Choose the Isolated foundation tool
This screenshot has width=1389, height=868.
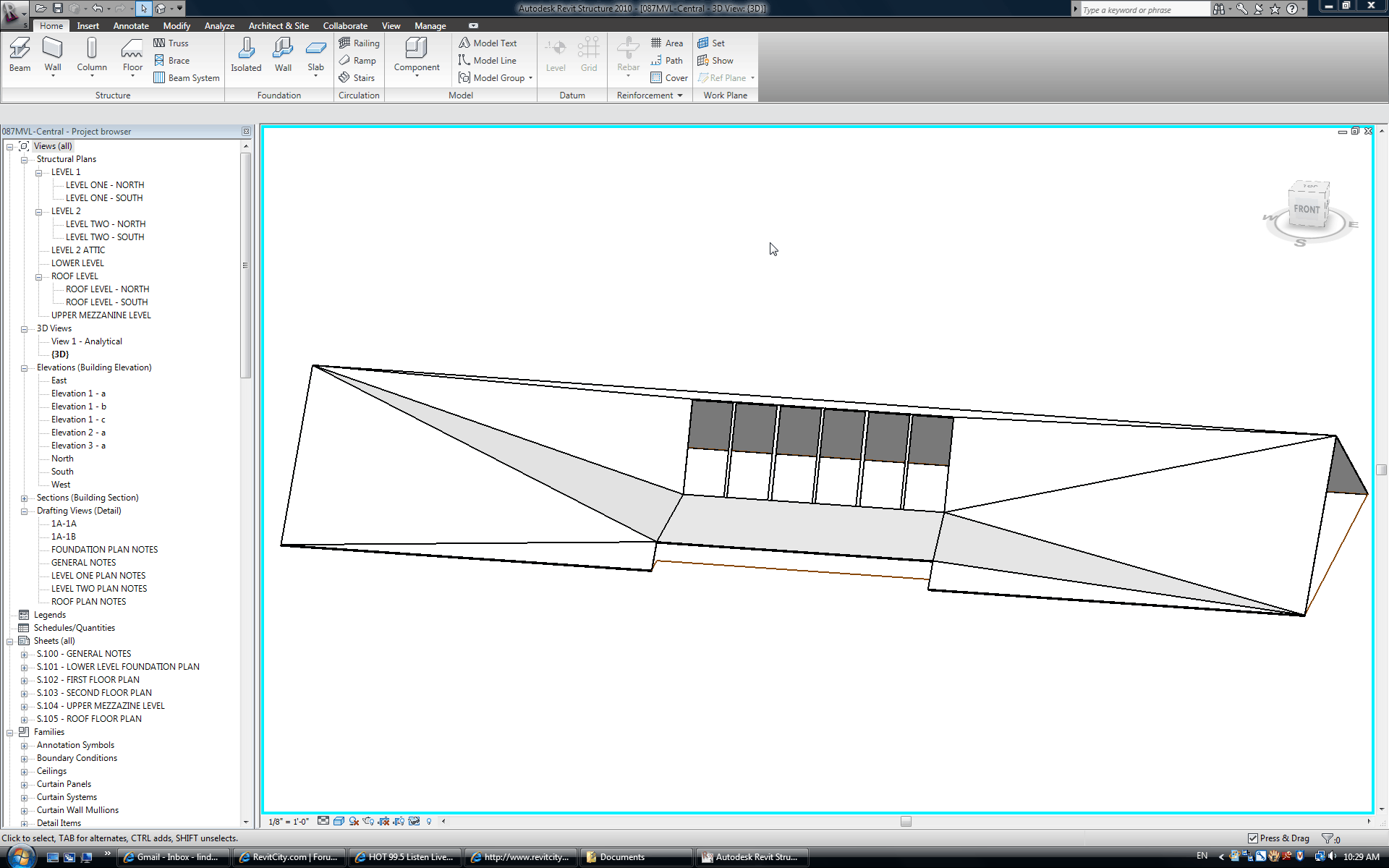(x=246, y=55)
